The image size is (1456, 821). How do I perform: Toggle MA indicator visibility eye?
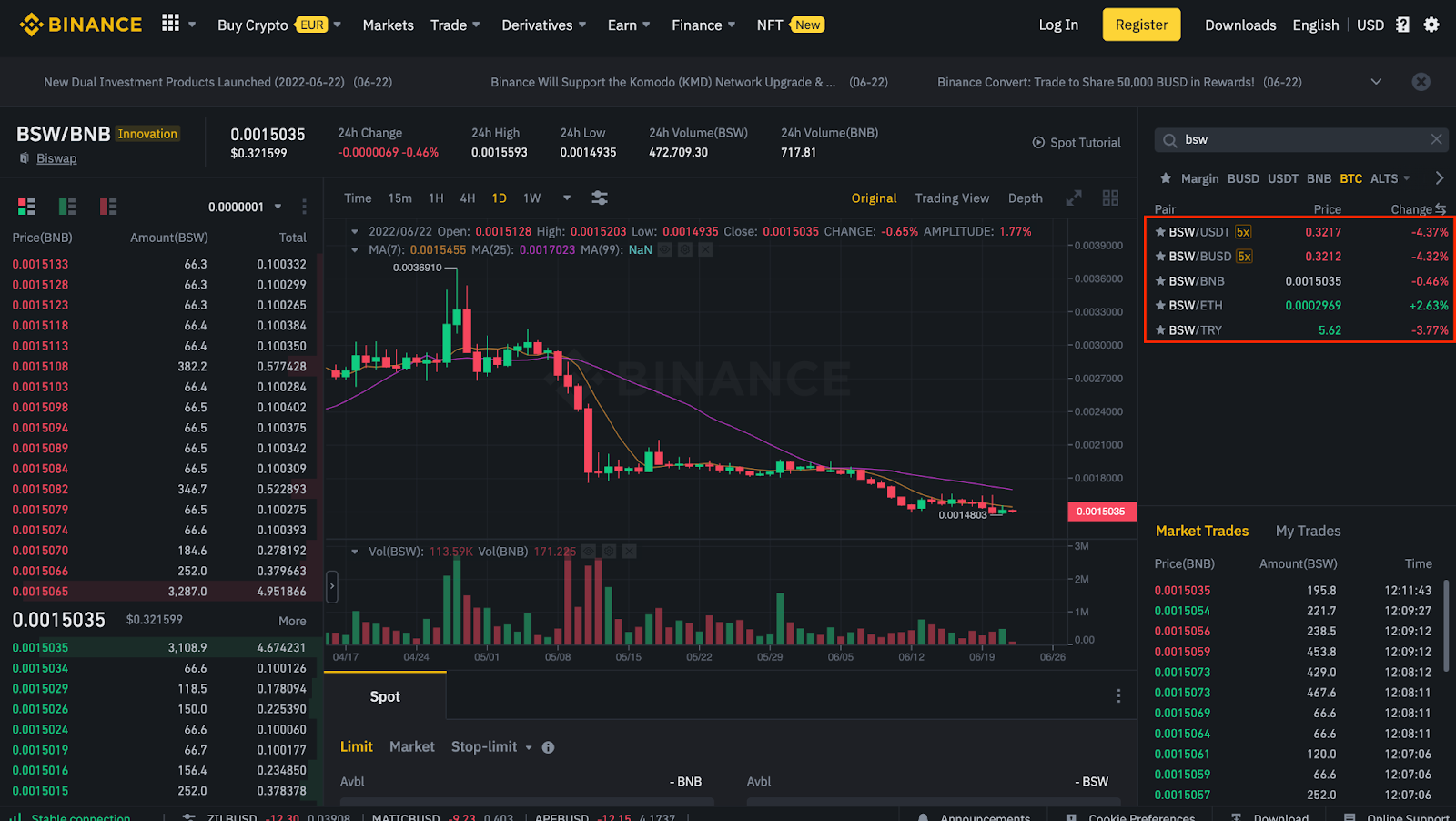pyautogui.click(x=665, y=249)
